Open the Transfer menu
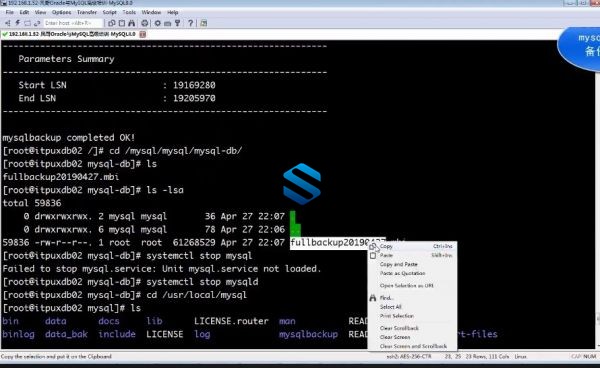 tap(87, 12)
